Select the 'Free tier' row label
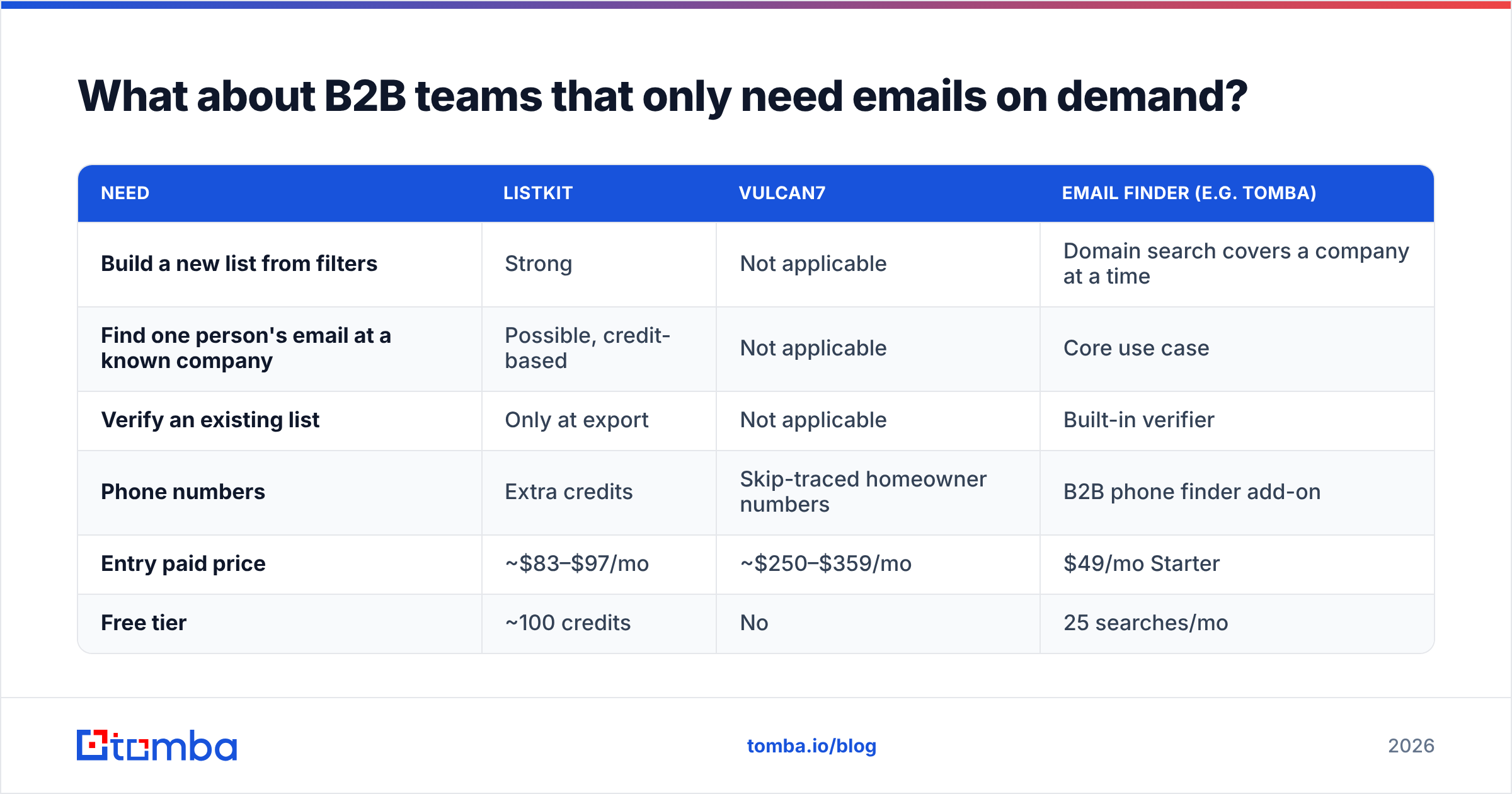 pos(144,623)
